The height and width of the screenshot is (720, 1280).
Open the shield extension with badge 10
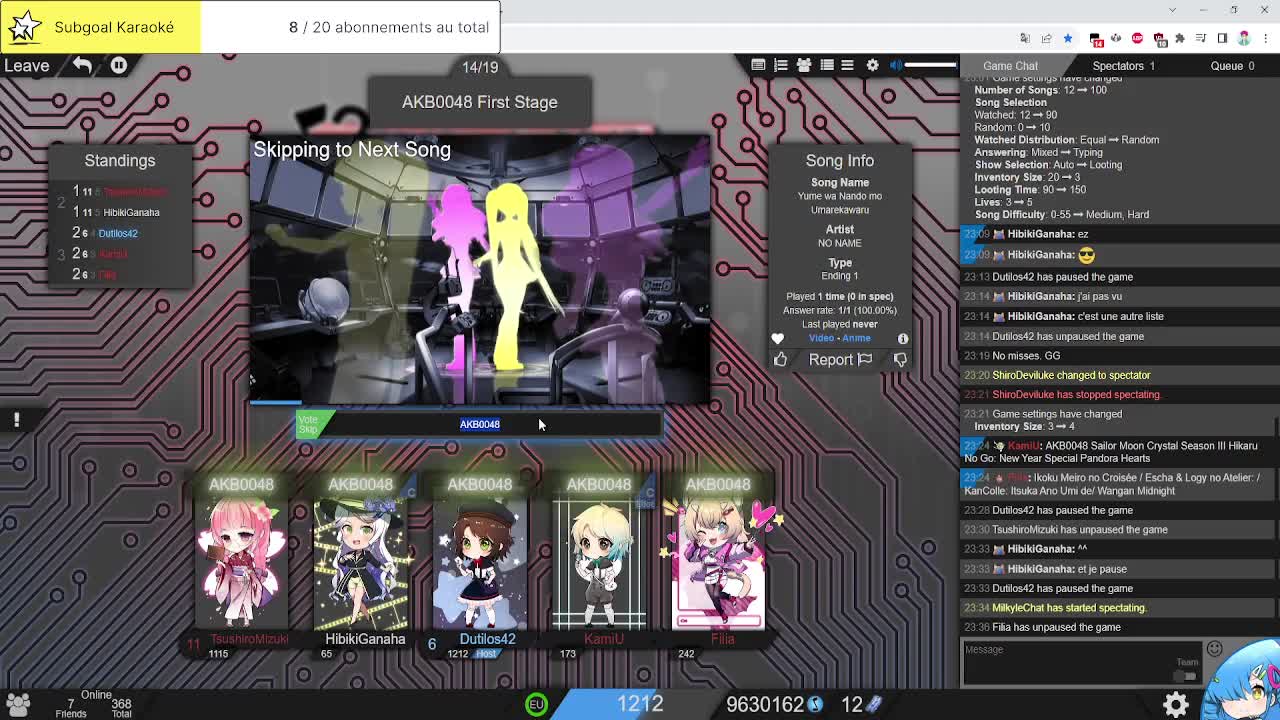(1160, 39)
